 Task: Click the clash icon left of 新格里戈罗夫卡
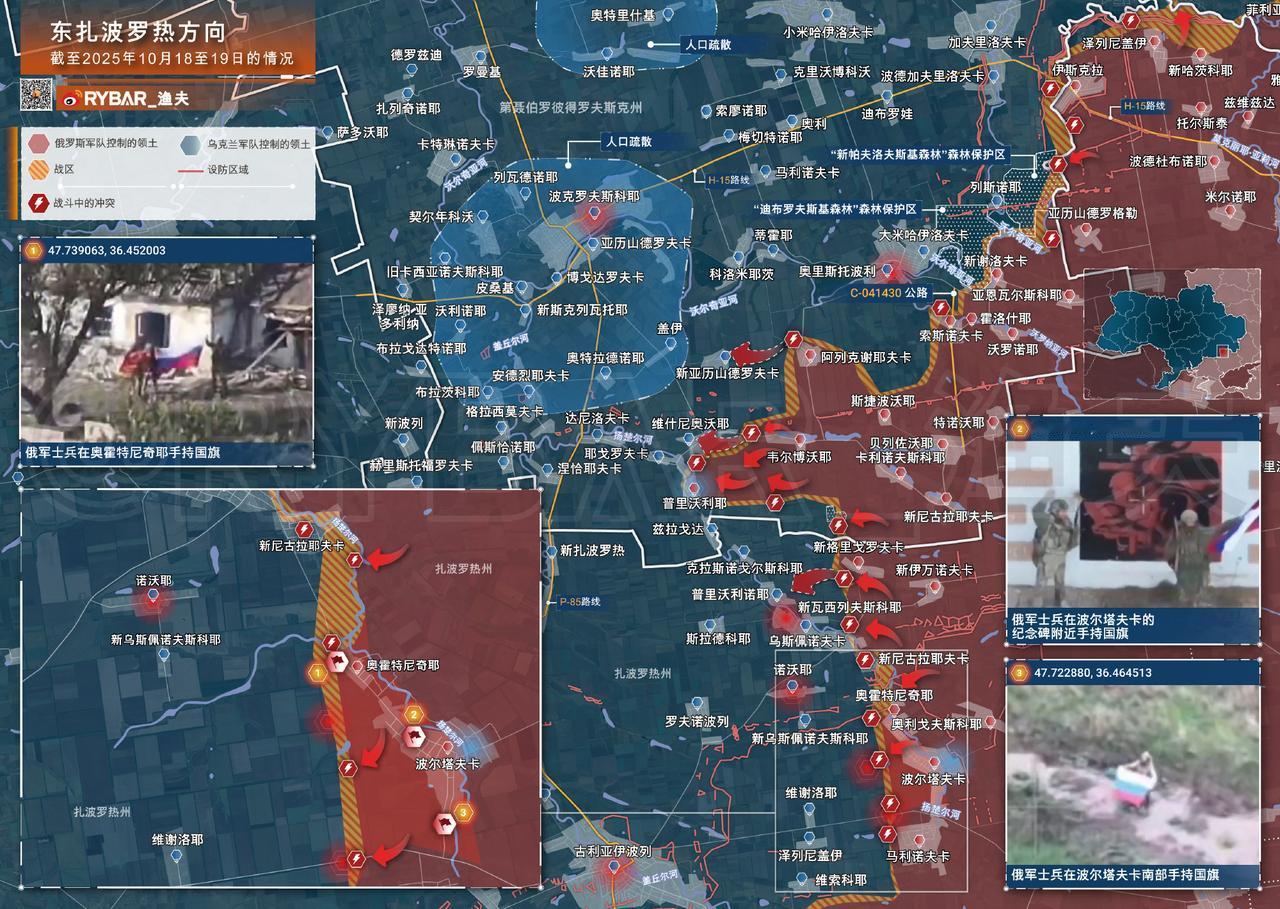[838, 525]
